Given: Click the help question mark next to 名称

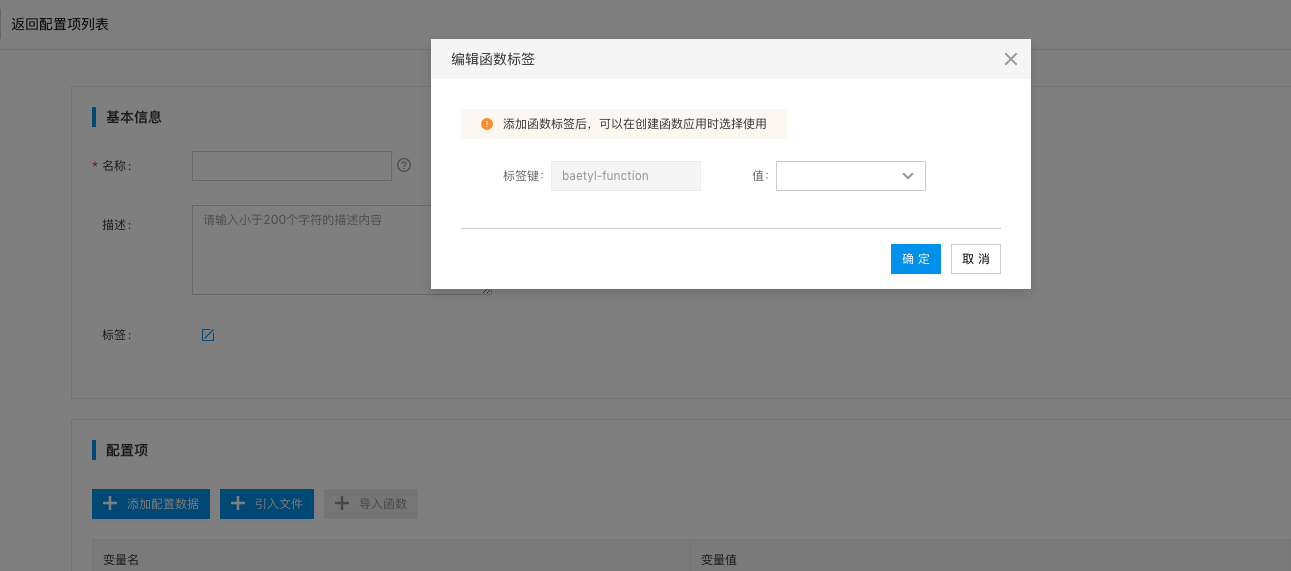Looking at the screenshot, I should coord(404,165).
